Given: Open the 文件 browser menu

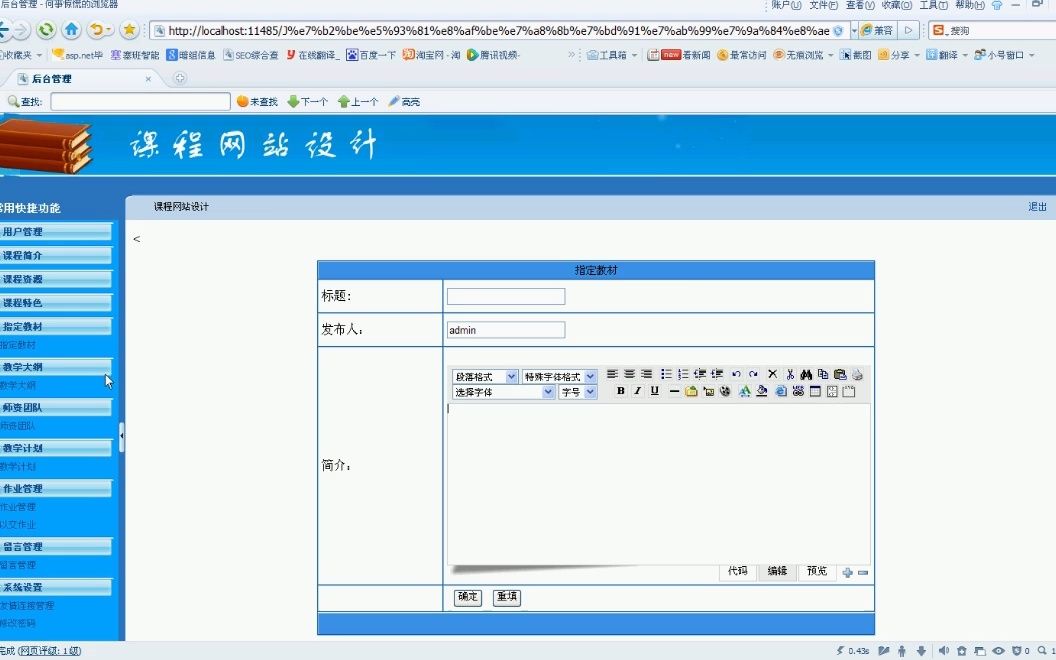Looking at the screenshot, I should (x=823, y=5).
